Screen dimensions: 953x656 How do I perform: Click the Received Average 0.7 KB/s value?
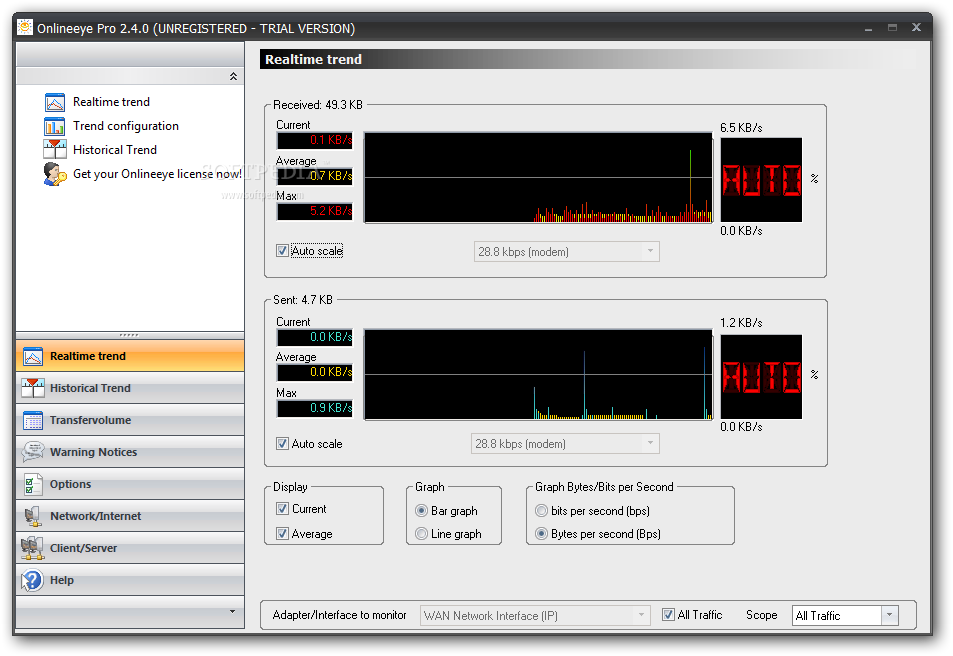coord(315,176)
